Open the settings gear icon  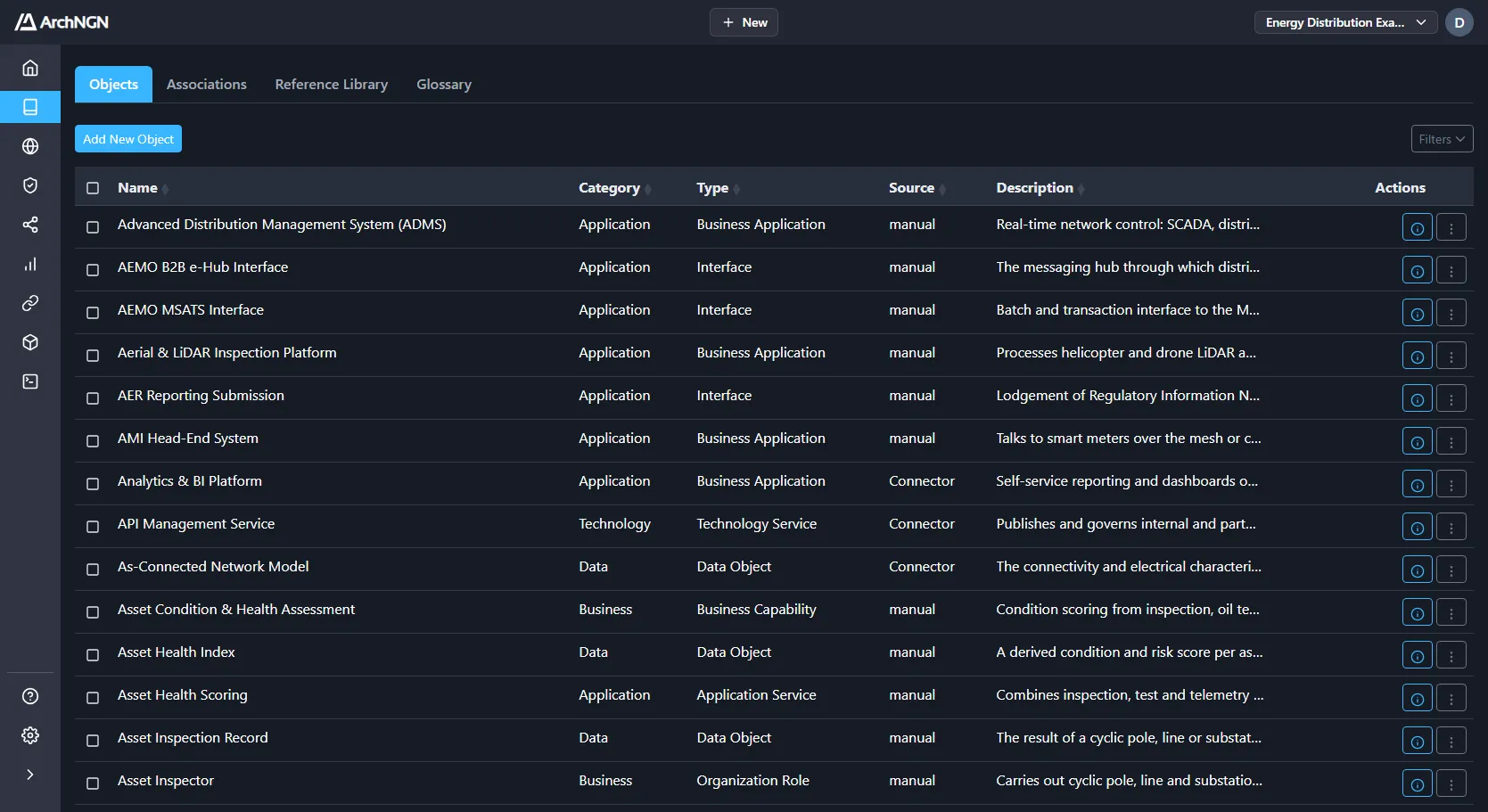30,735
